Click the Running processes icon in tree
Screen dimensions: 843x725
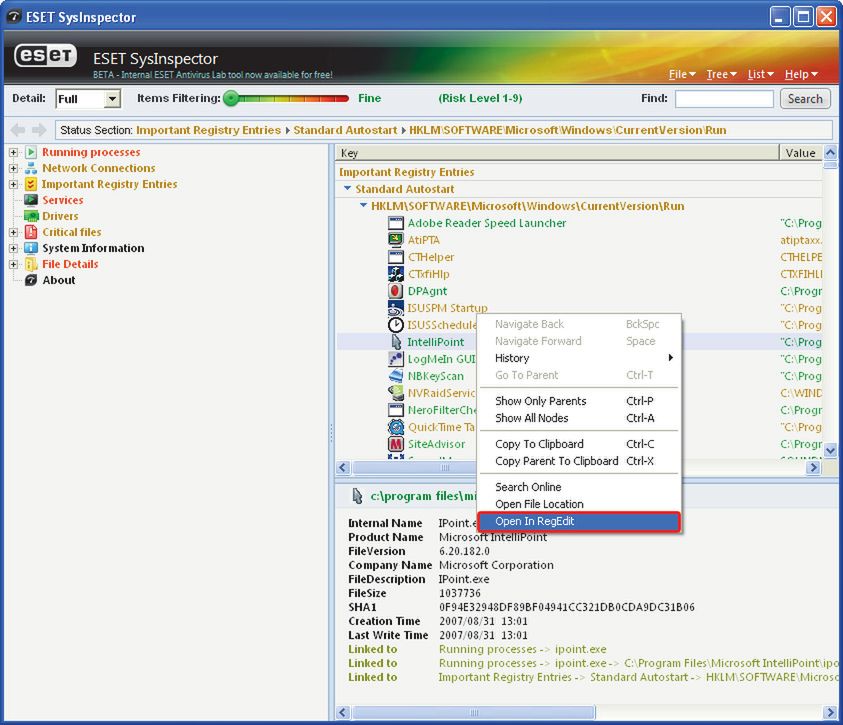[x=31, y=152]
